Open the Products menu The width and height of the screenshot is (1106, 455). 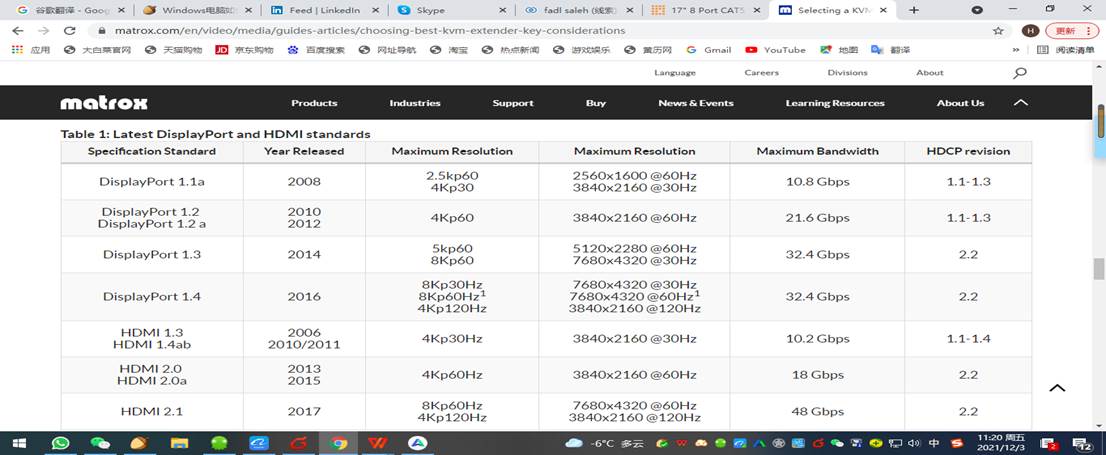[314, 103]
